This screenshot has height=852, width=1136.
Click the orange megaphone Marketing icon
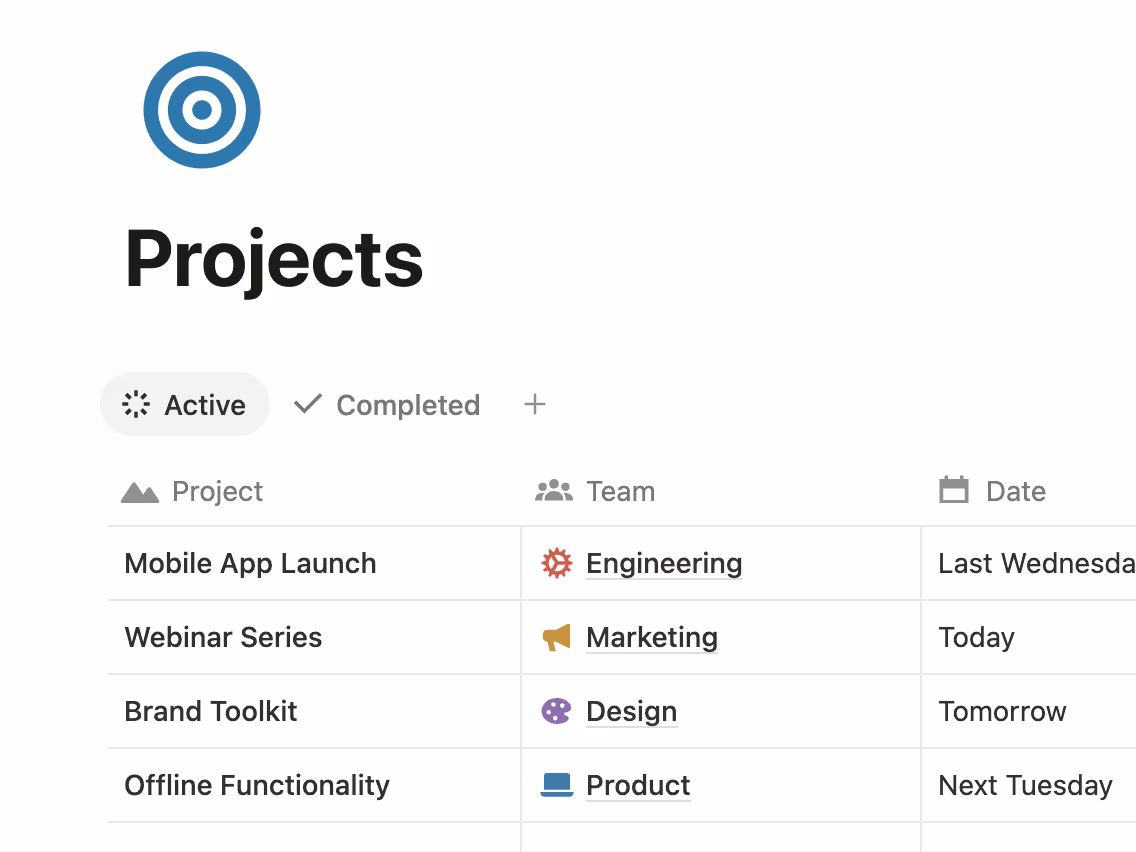[556, 637]
